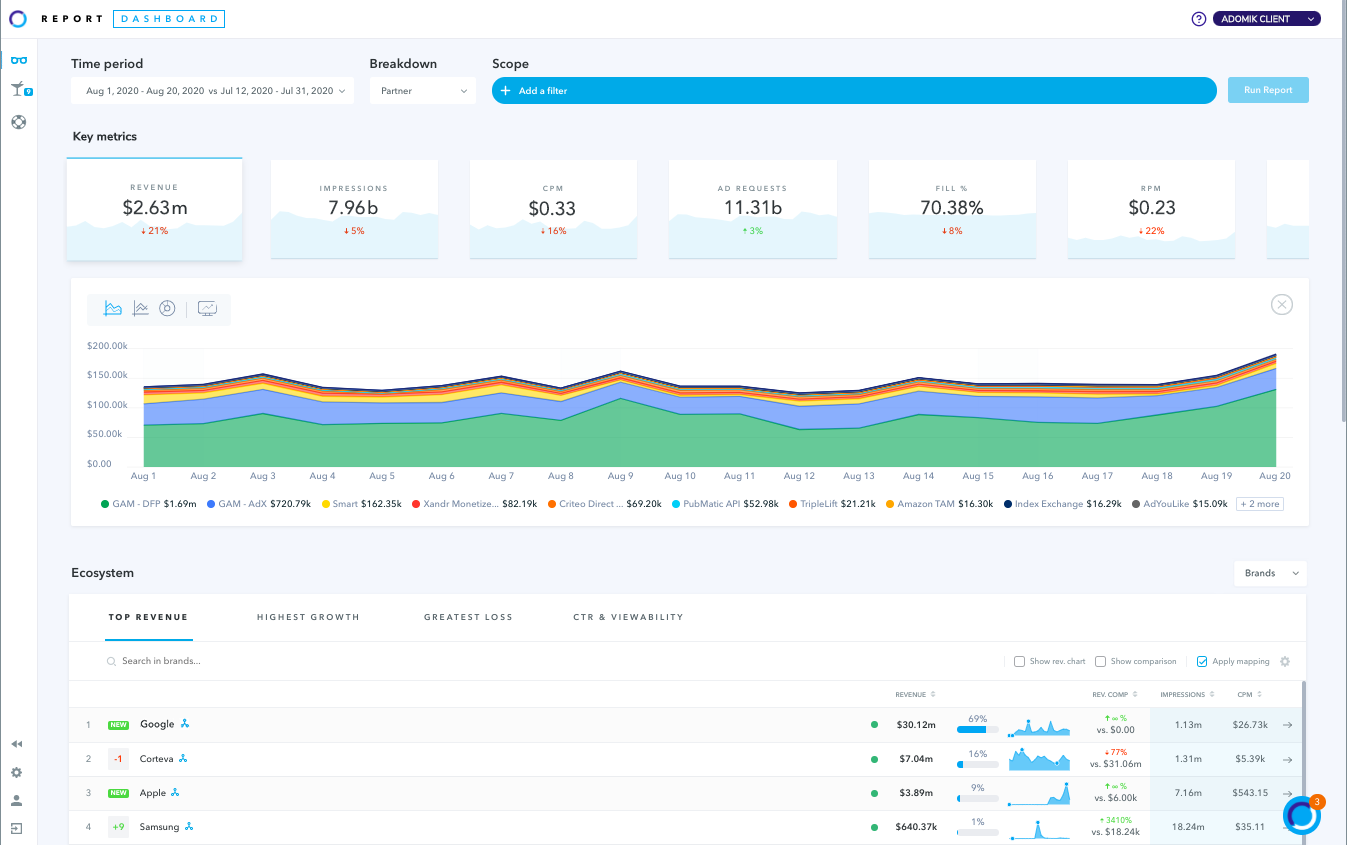Sort table by Revenue column
This screenshot has width=1347, height=845.
(x=915, y=694)
